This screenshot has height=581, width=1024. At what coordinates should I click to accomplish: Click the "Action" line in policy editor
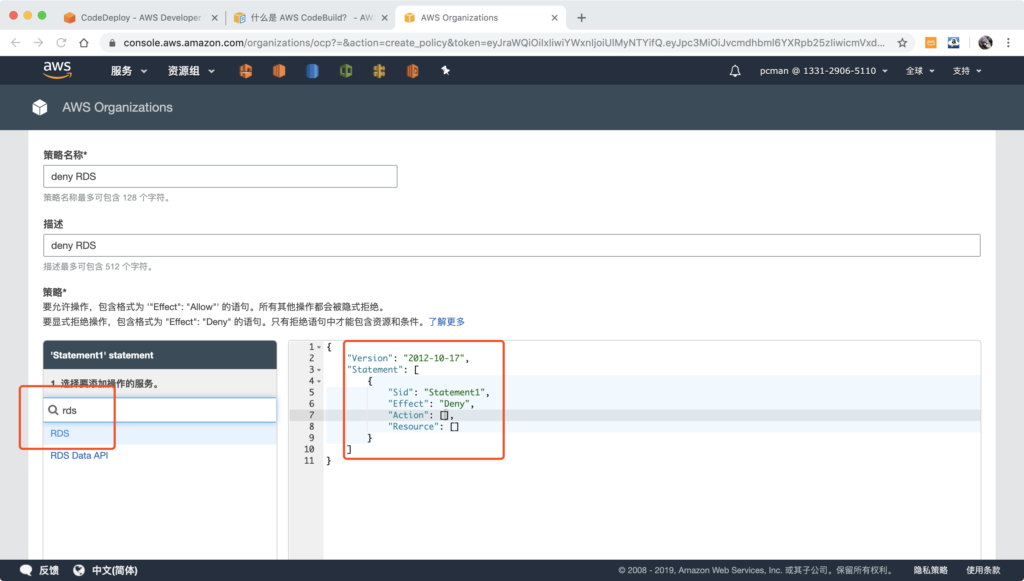point(421,415)
